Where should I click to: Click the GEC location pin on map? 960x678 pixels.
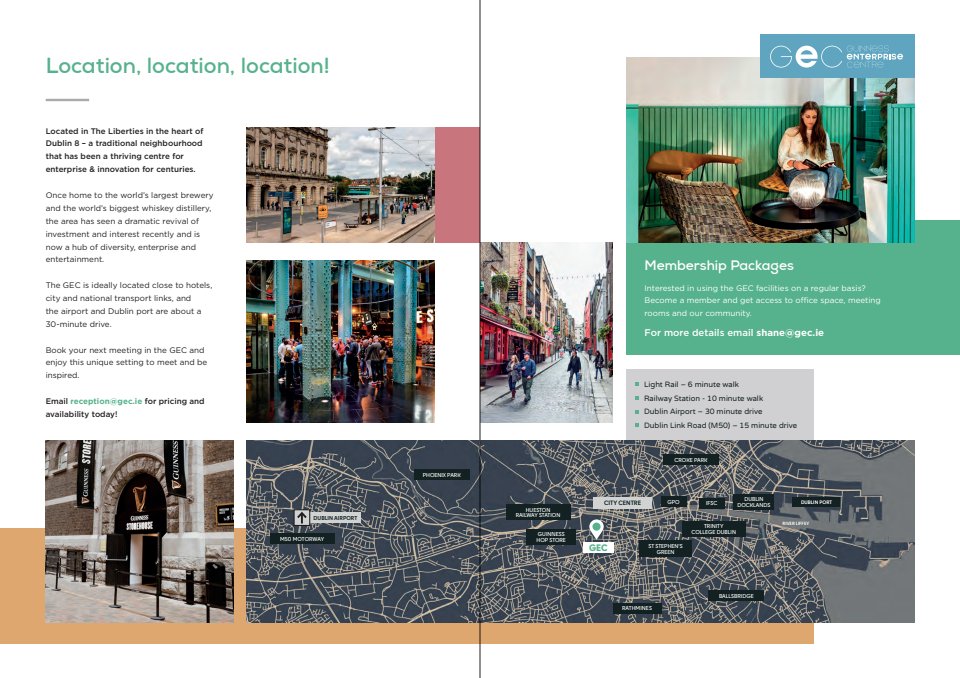[596, 529]
